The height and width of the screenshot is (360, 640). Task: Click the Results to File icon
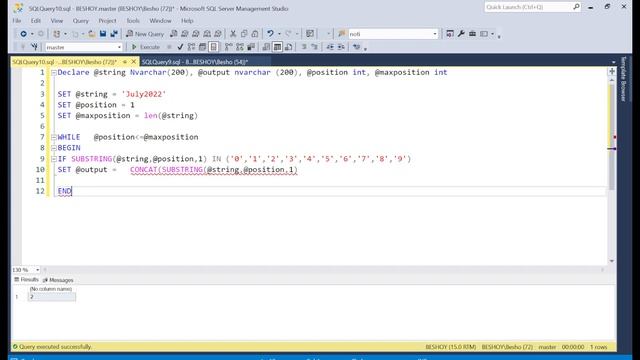289,47
